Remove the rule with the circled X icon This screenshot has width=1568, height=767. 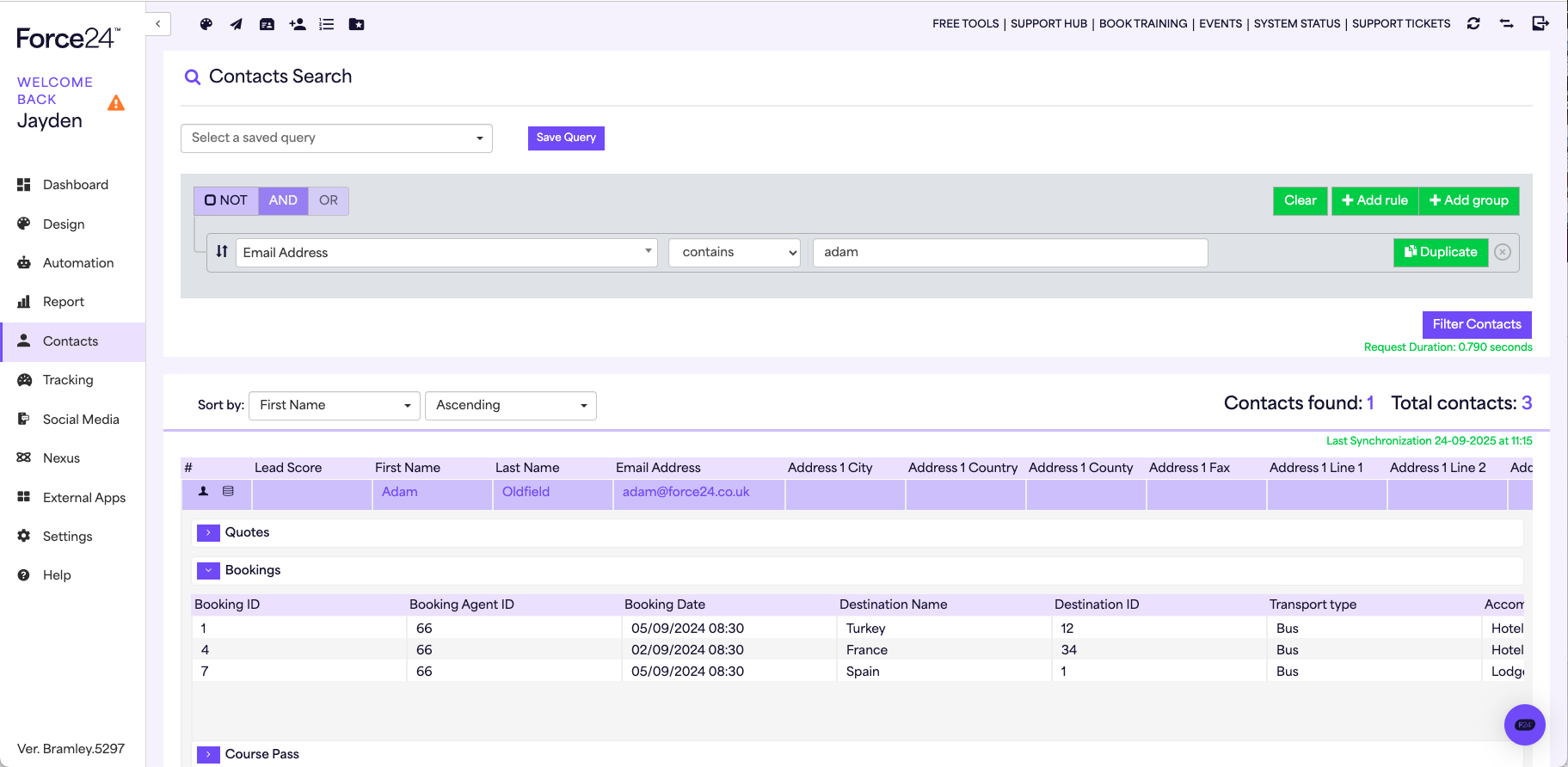(x=1503, y=252)
